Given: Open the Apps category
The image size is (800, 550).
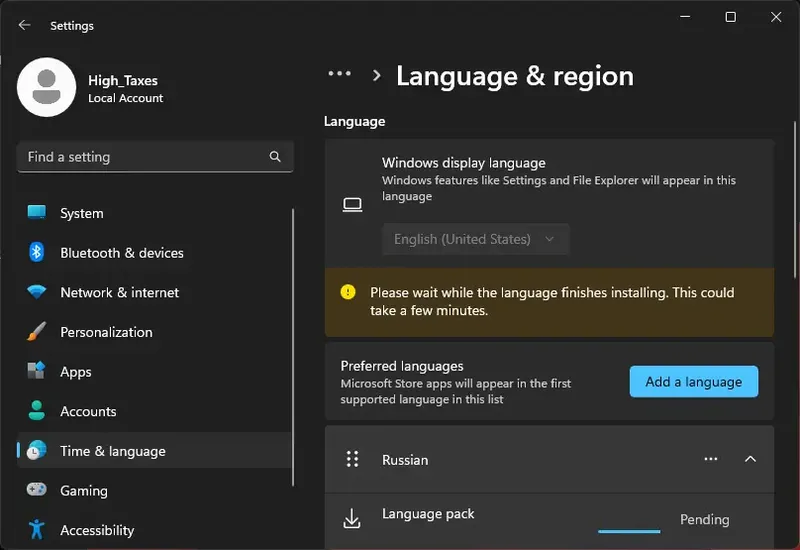Looking at the screenshot, I should coord(155,371).
